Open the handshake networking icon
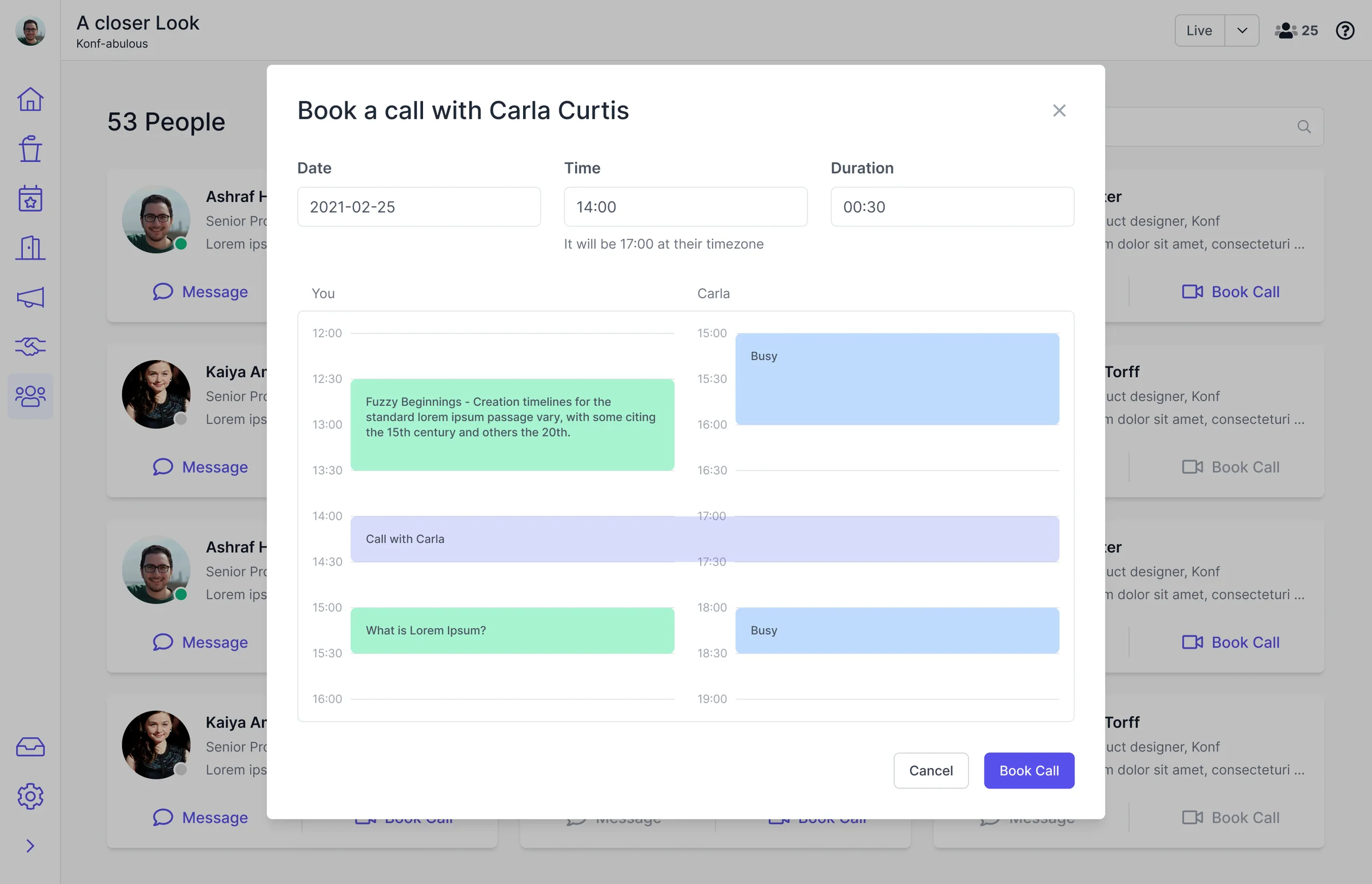This screenshot has width=1372, height=884. point(30,347)
